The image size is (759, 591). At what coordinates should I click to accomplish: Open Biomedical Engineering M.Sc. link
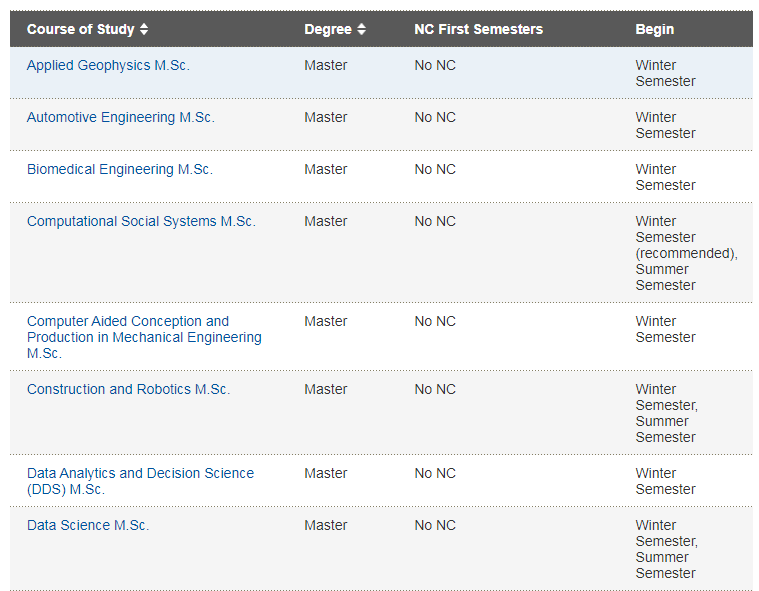pos(120,169)
